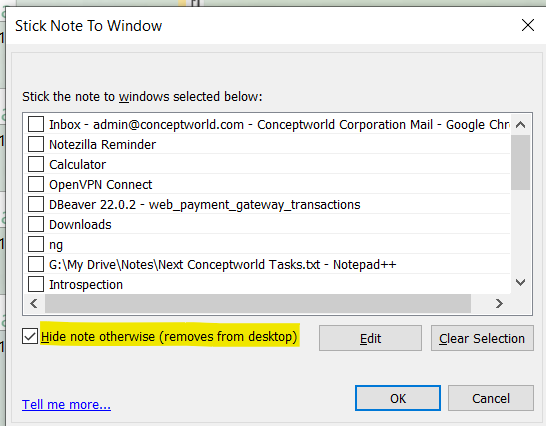Click the 'Notezilla Reminder' list entry text
The width and height of the screenshot is (546, 426).
(x=102, y=144)
